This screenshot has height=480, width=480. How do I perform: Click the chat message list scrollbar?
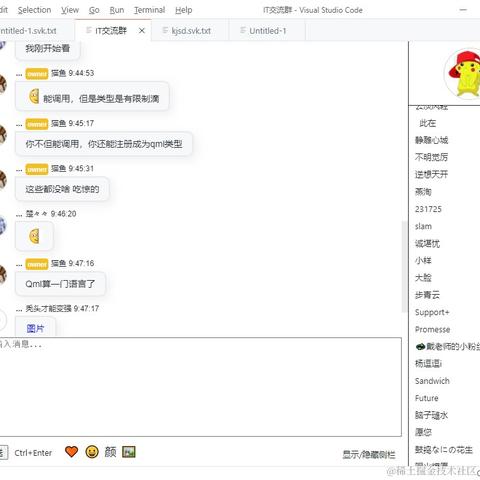coord(405,267)
